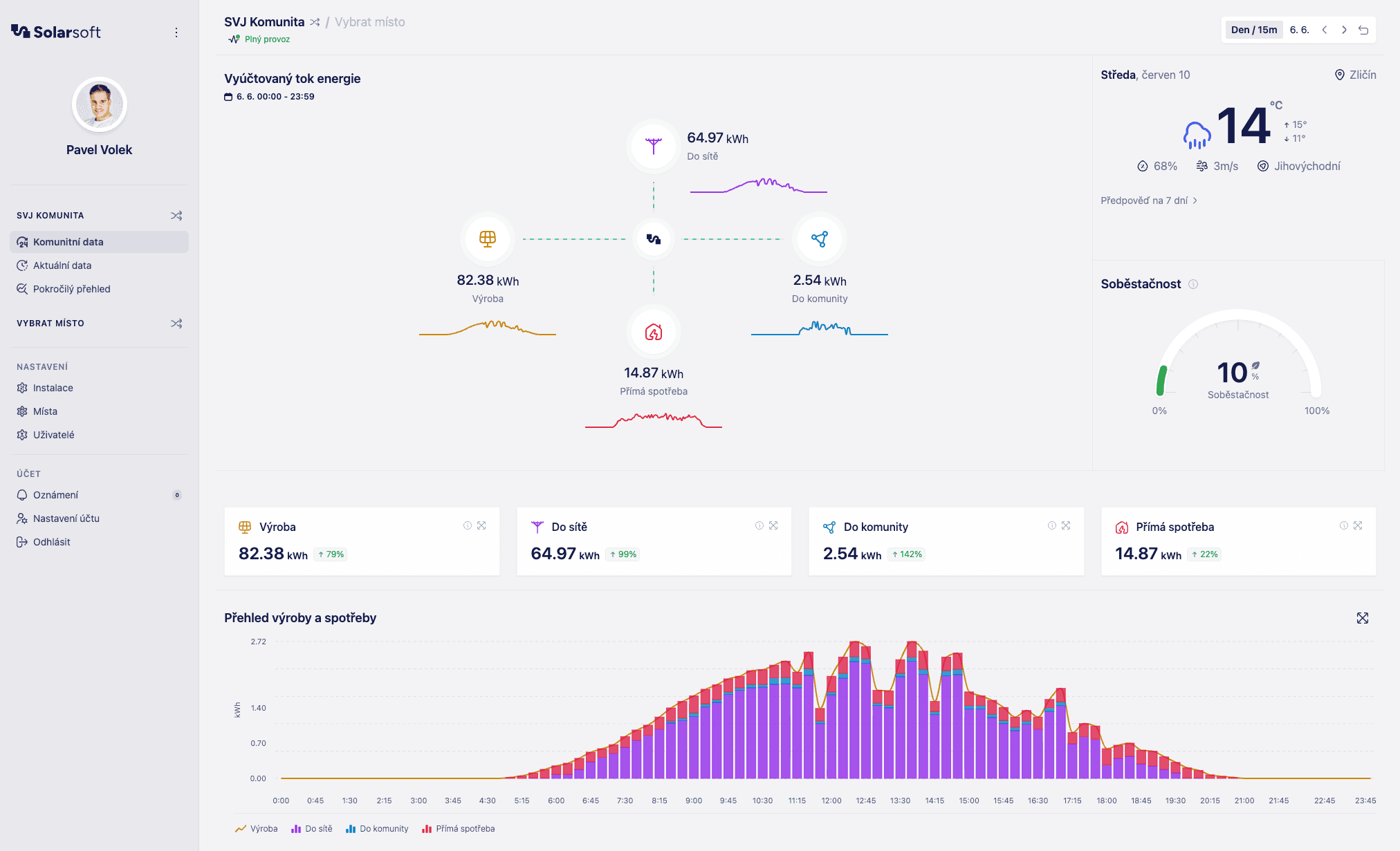
Task: Switch community via SVJ Komunita shuffle icon
Action: [x=176, y=216]
